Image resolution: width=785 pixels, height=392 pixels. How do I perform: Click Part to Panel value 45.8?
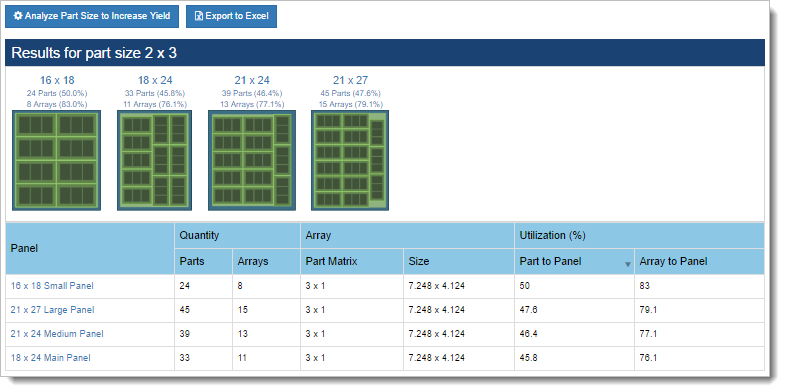point(528,358)
